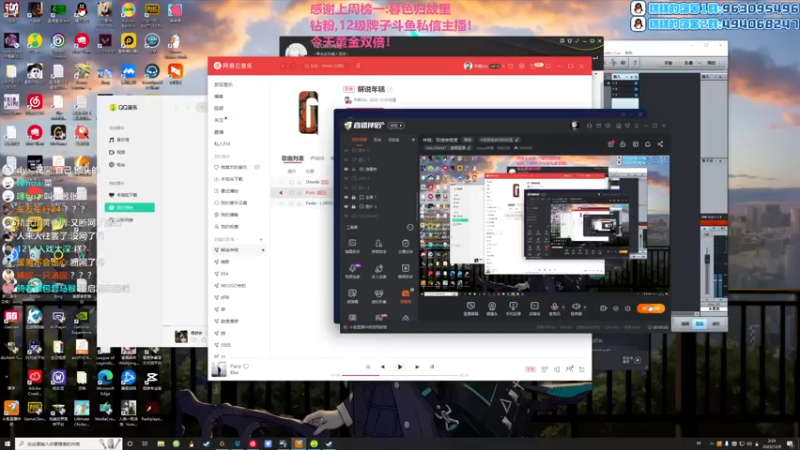Image resolution: width=800 pixels, height=450 pixels.
Task: Add a screen capture source in 直播伴侣 bottom bar
Action: pos(470,308)
